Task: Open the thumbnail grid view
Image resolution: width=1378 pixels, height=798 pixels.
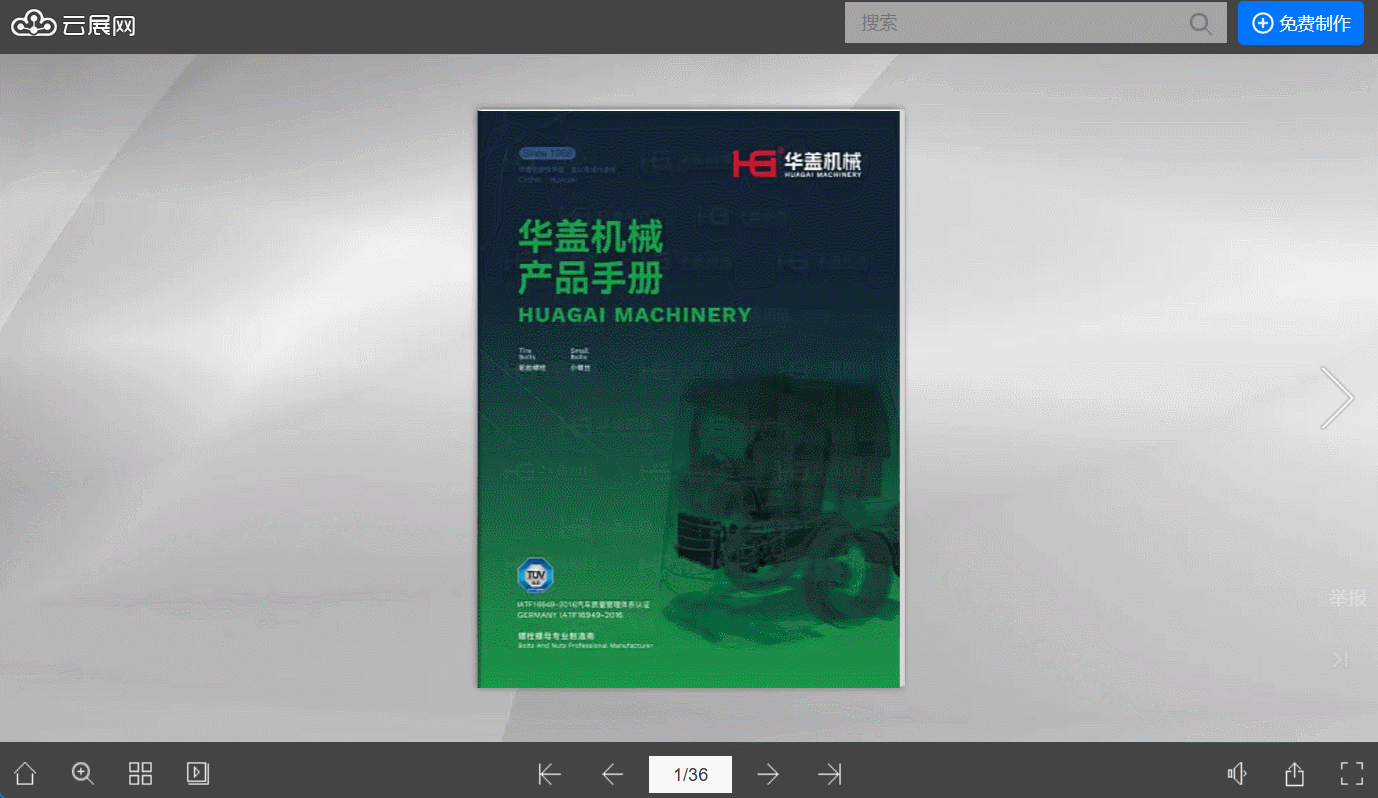Action: (140, 773)
